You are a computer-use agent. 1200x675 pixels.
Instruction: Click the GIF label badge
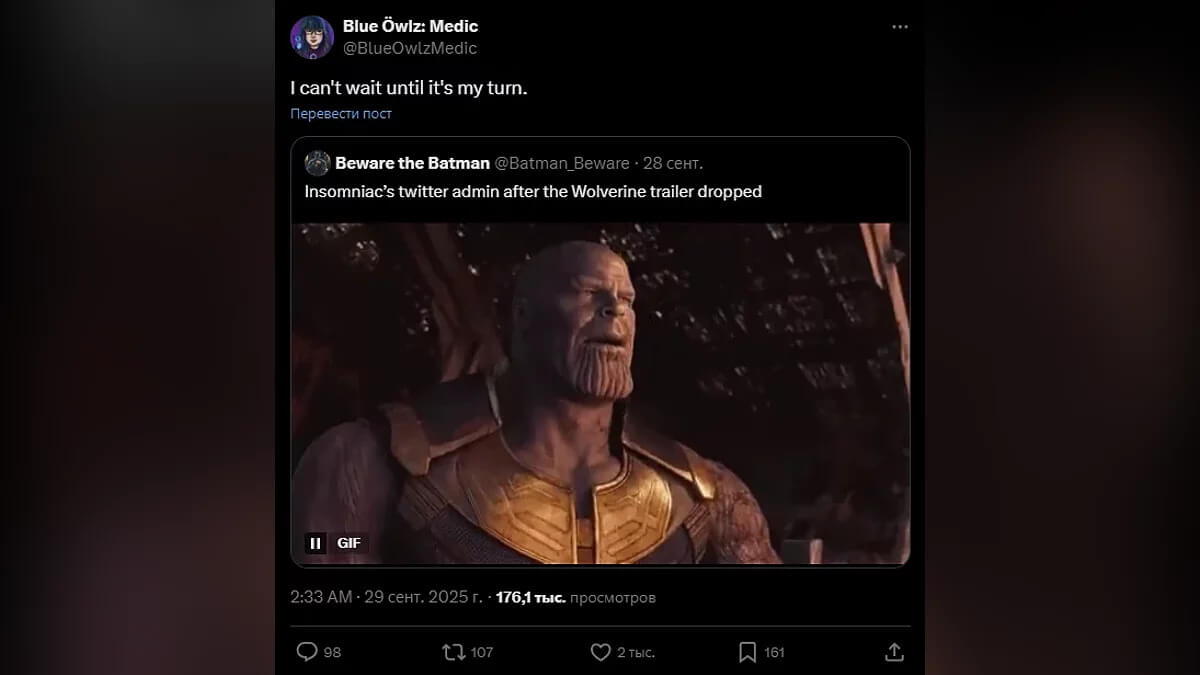pos(349,543)
